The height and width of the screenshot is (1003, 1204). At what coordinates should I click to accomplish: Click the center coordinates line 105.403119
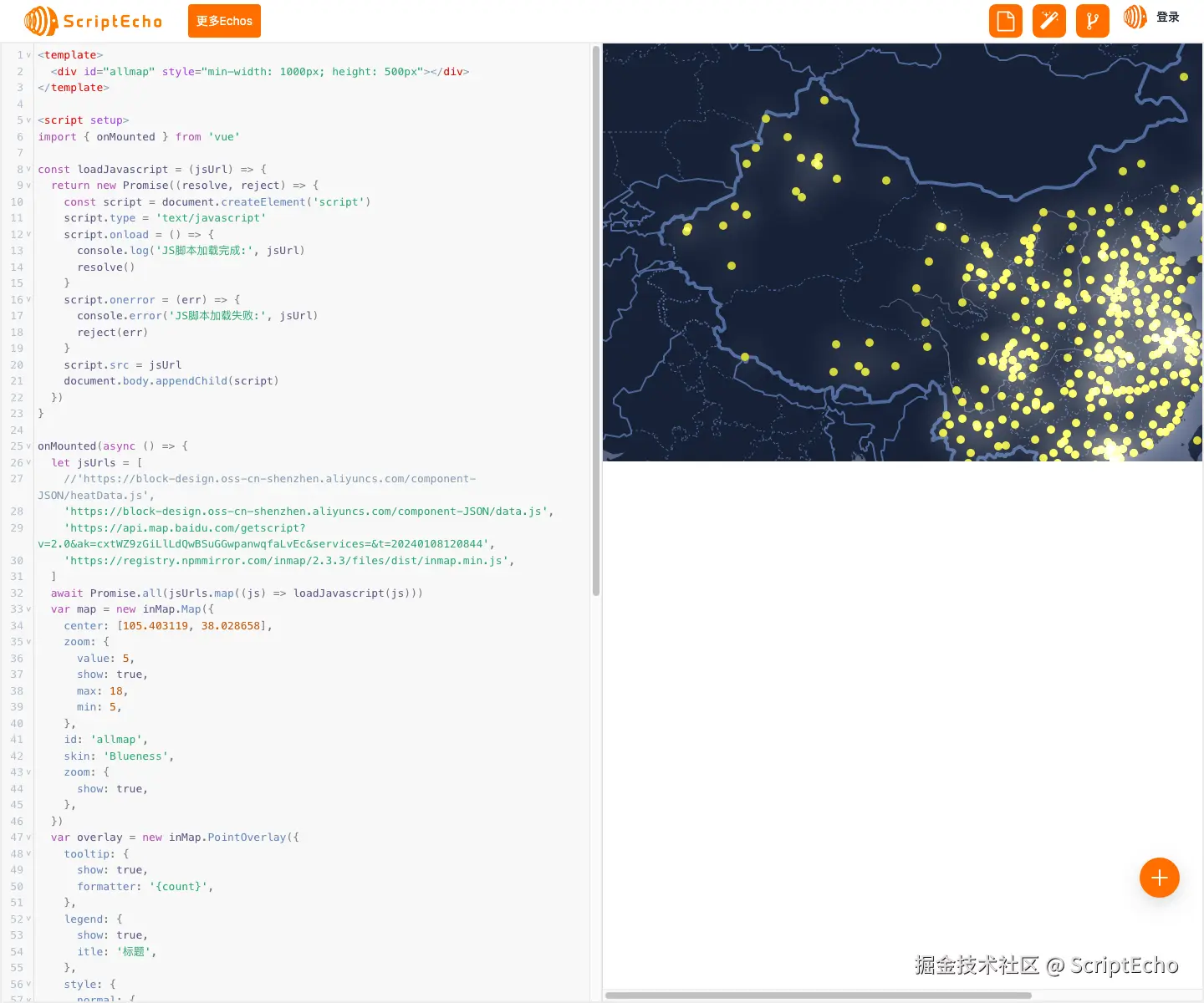click(168, 626)
